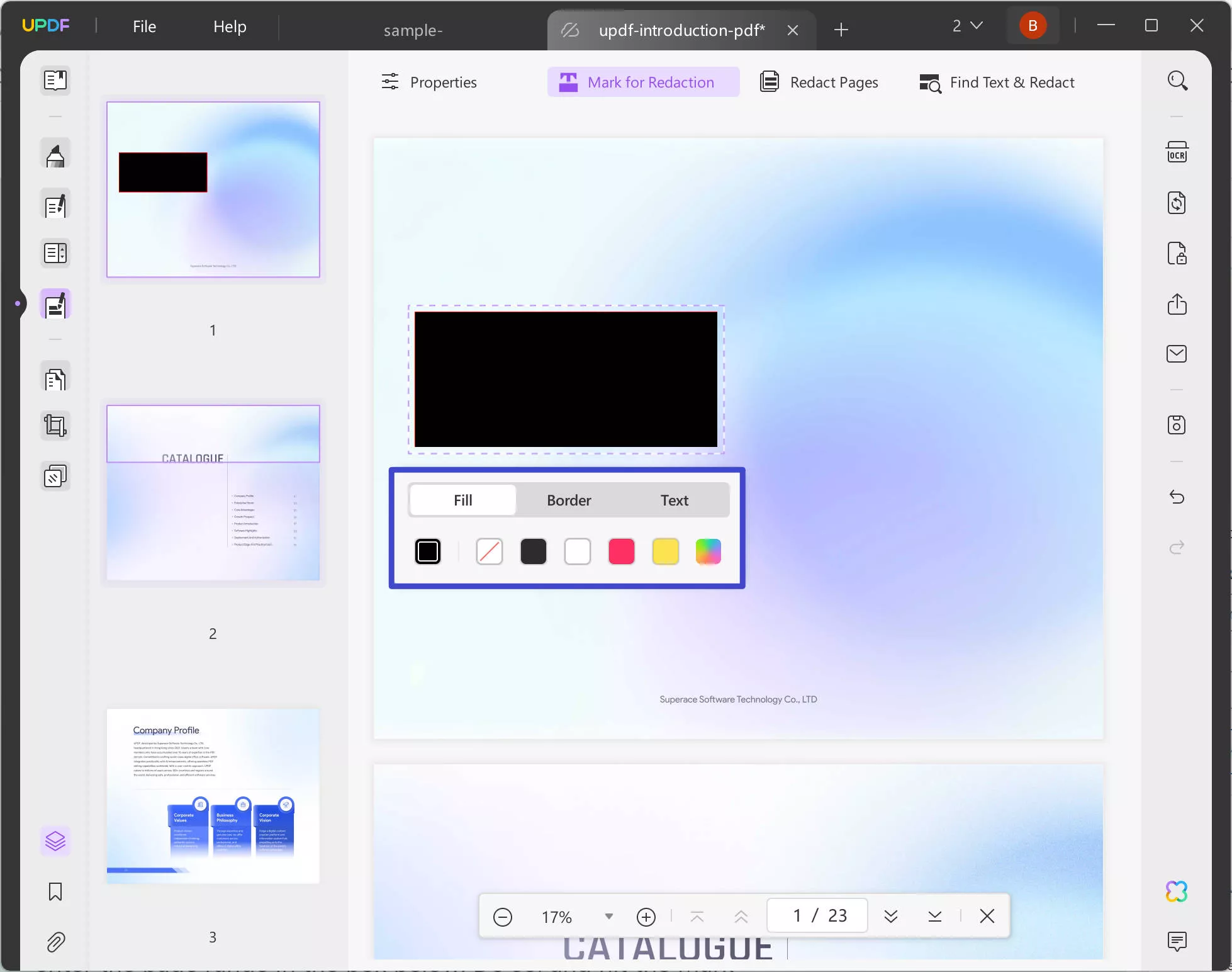Open the Layers panel icon
The width and height of the screenshot is (1232, 972).
(x=55, y=841)
